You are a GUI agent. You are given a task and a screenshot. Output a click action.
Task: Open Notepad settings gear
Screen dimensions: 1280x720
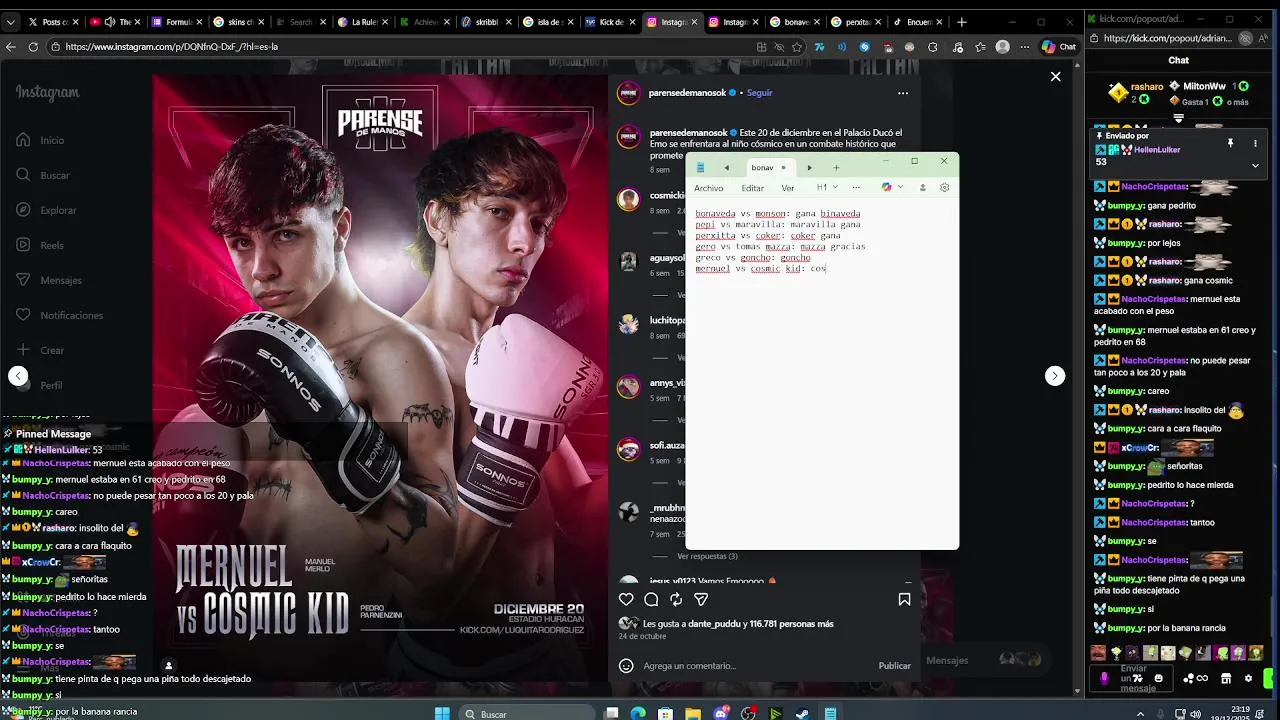(x=944, y=187)
